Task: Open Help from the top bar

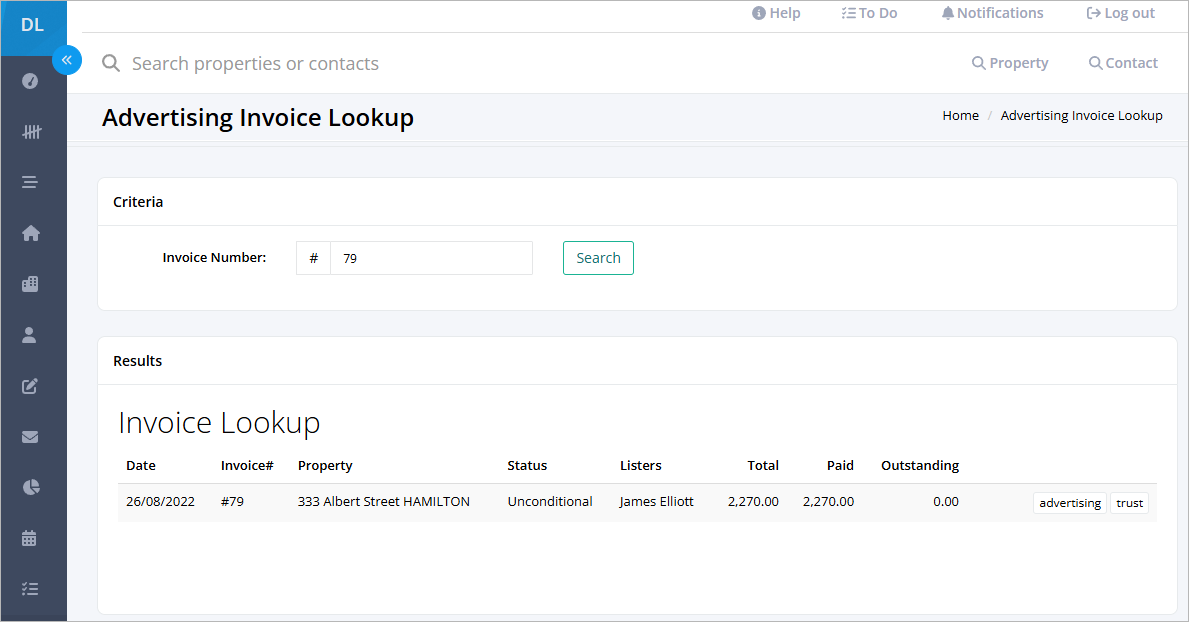Action: (776, 13)
